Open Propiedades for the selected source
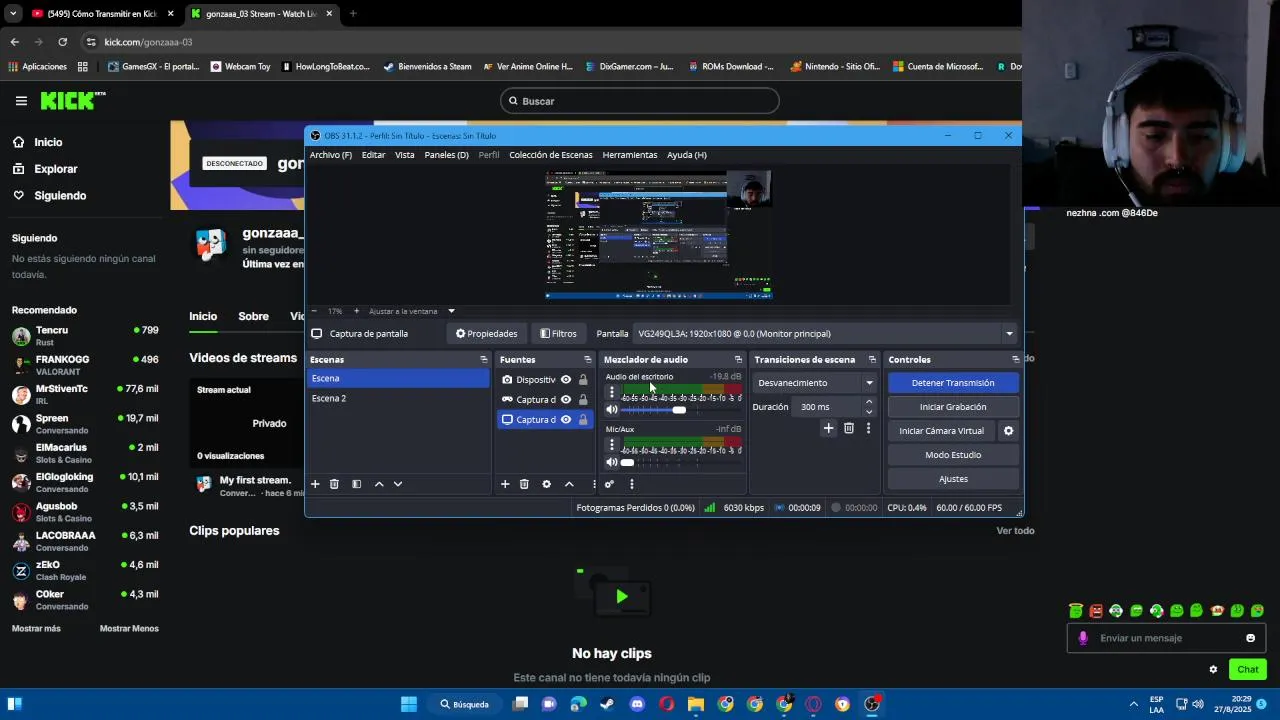Screen dimensions: 1280x720 [x=487, y=334]
